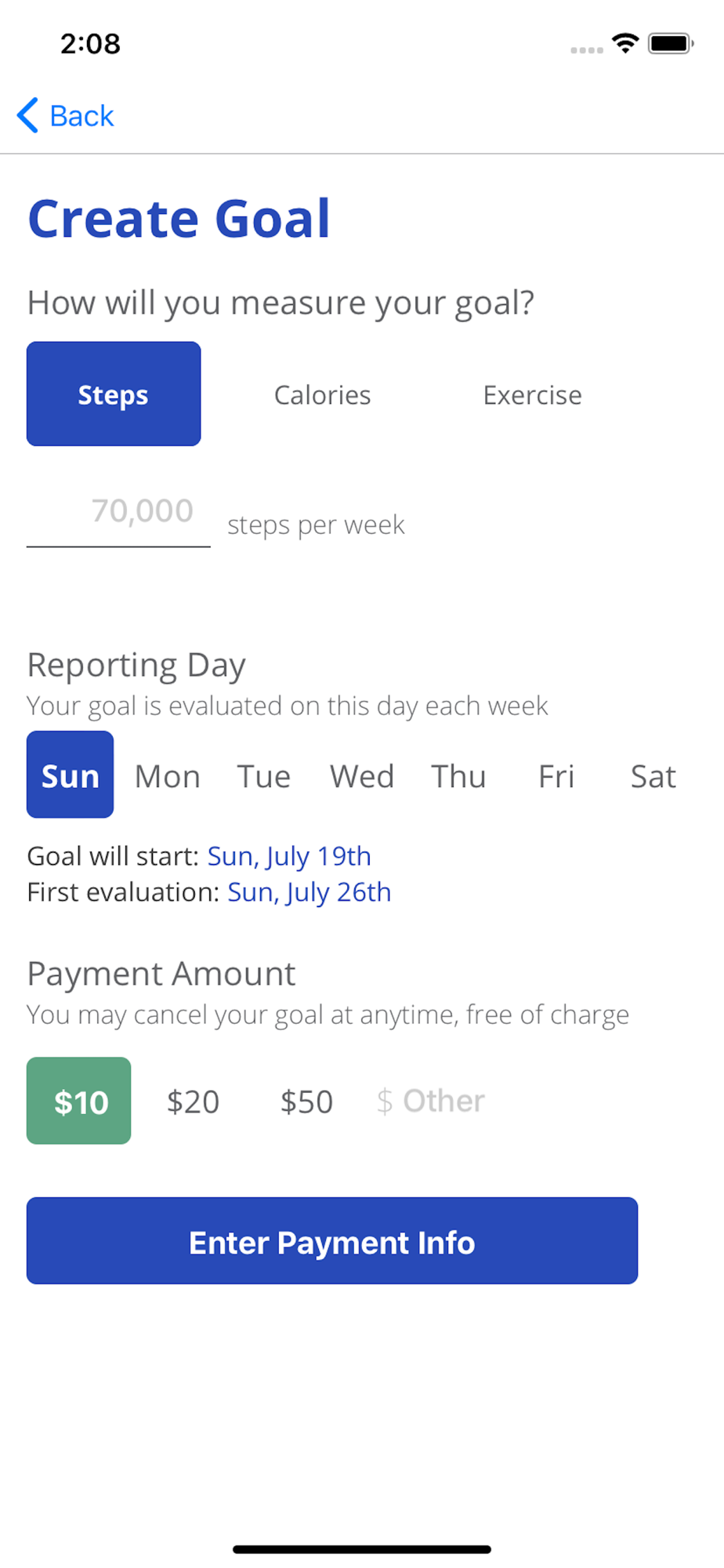Set reporting day to Tue

coord(264,776)
